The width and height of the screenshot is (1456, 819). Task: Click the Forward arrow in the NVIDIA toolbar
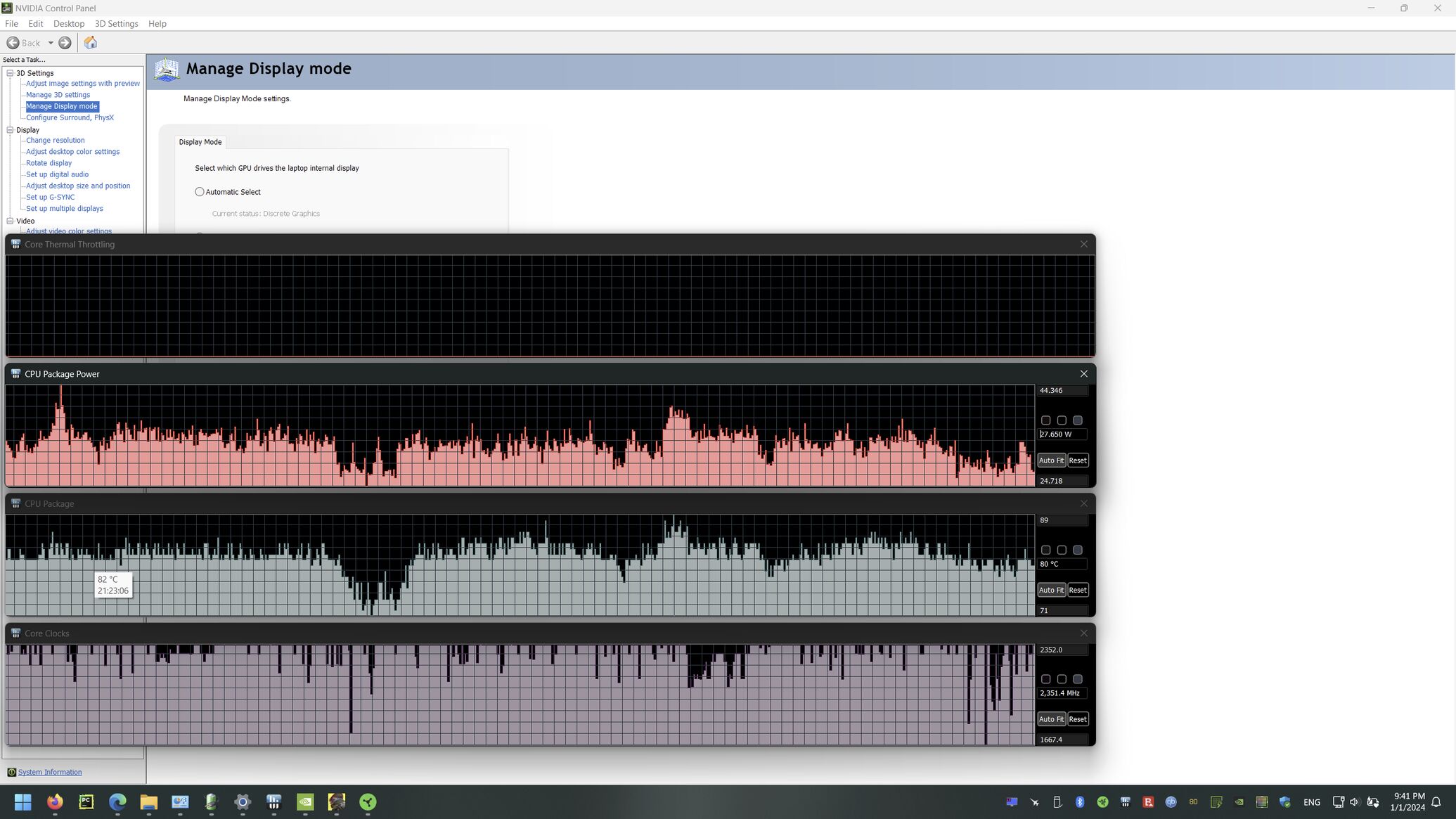65,43
